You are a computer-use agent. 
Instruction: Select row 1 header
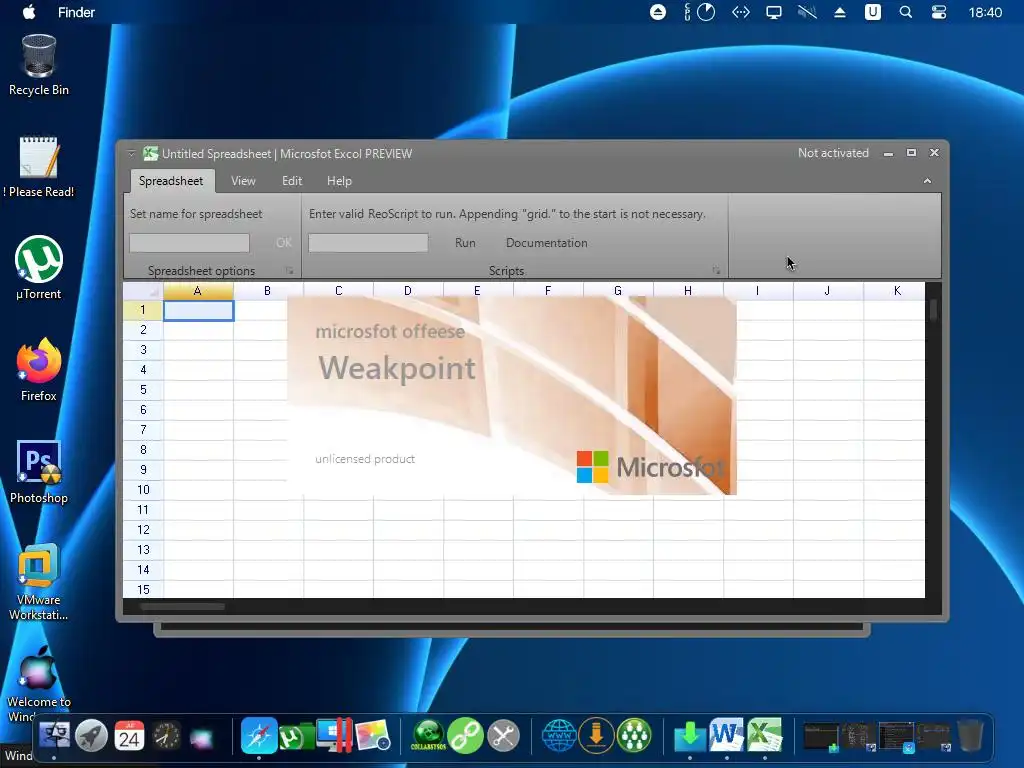[x=143, y=310]
